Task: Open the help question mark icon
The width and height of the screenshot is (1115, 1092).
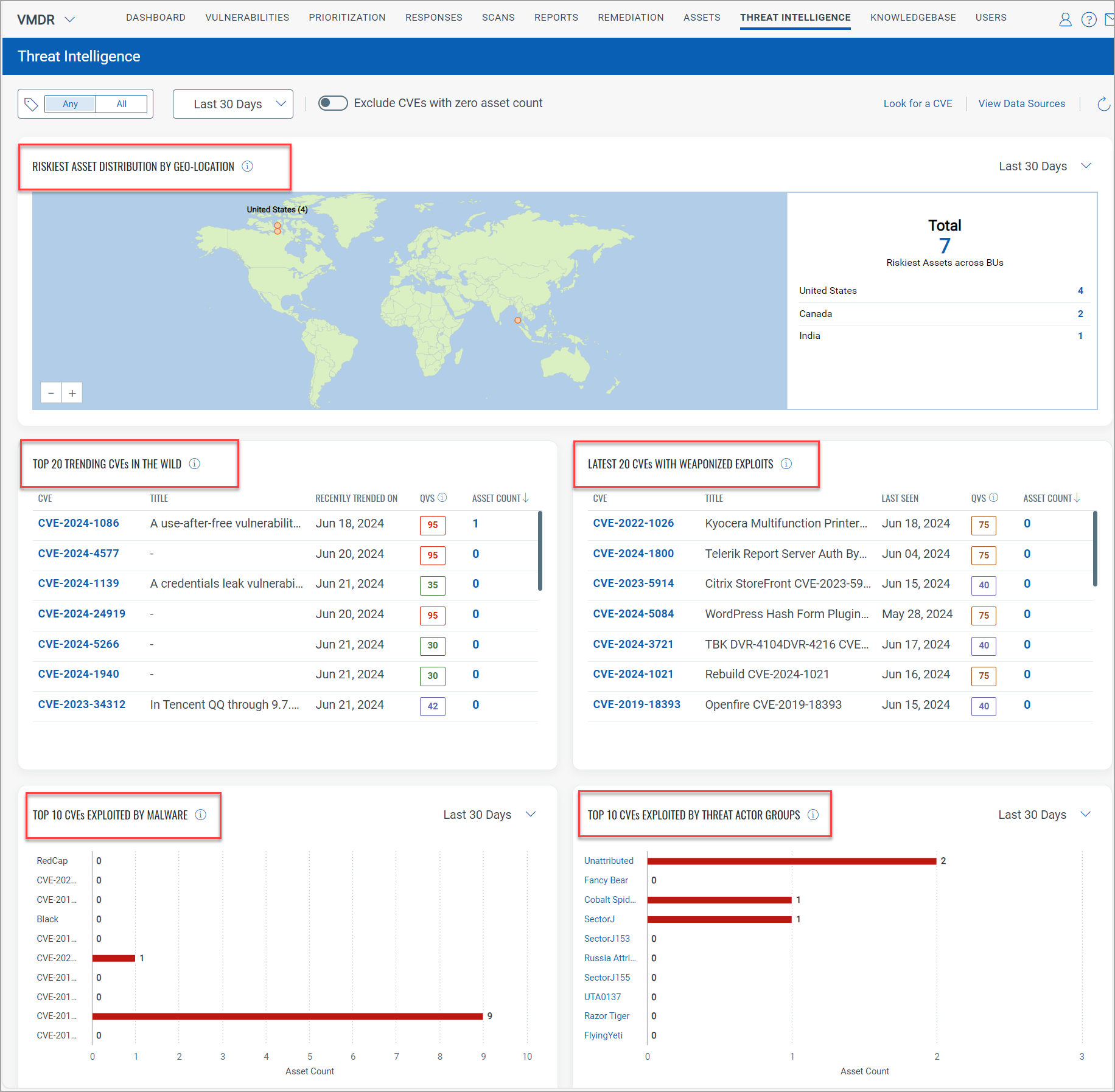Action: 1089,20
